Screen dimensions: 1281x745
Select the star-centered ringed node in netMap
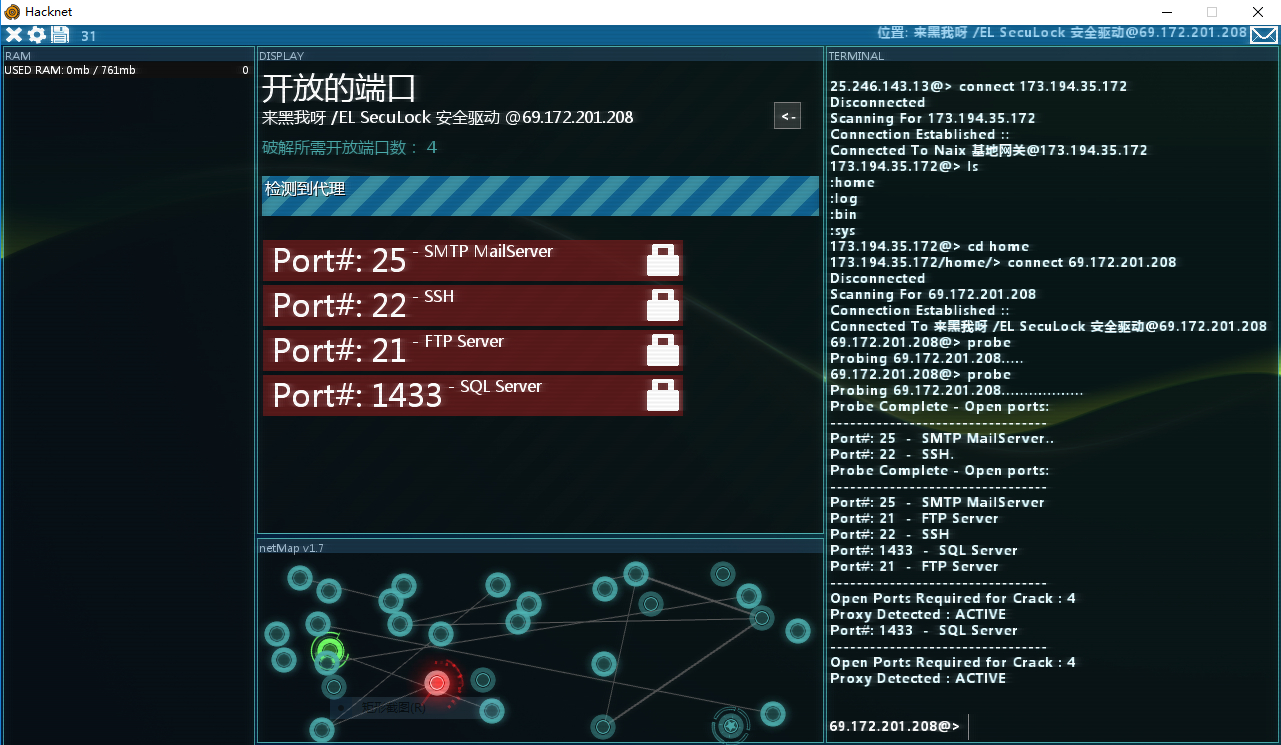point(731,725)
